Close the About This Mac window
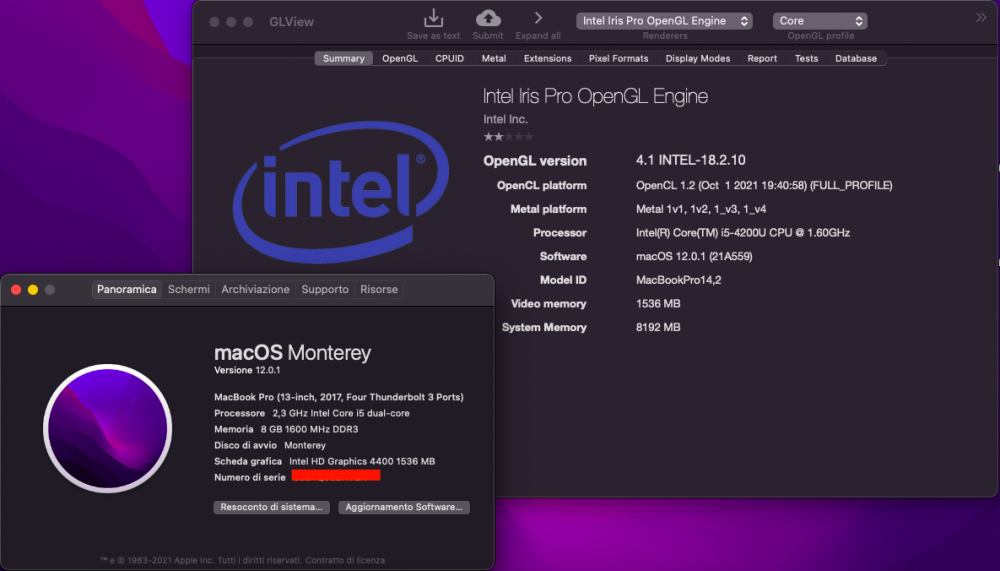Screen dimensions: 1000x571 [16, 290]
